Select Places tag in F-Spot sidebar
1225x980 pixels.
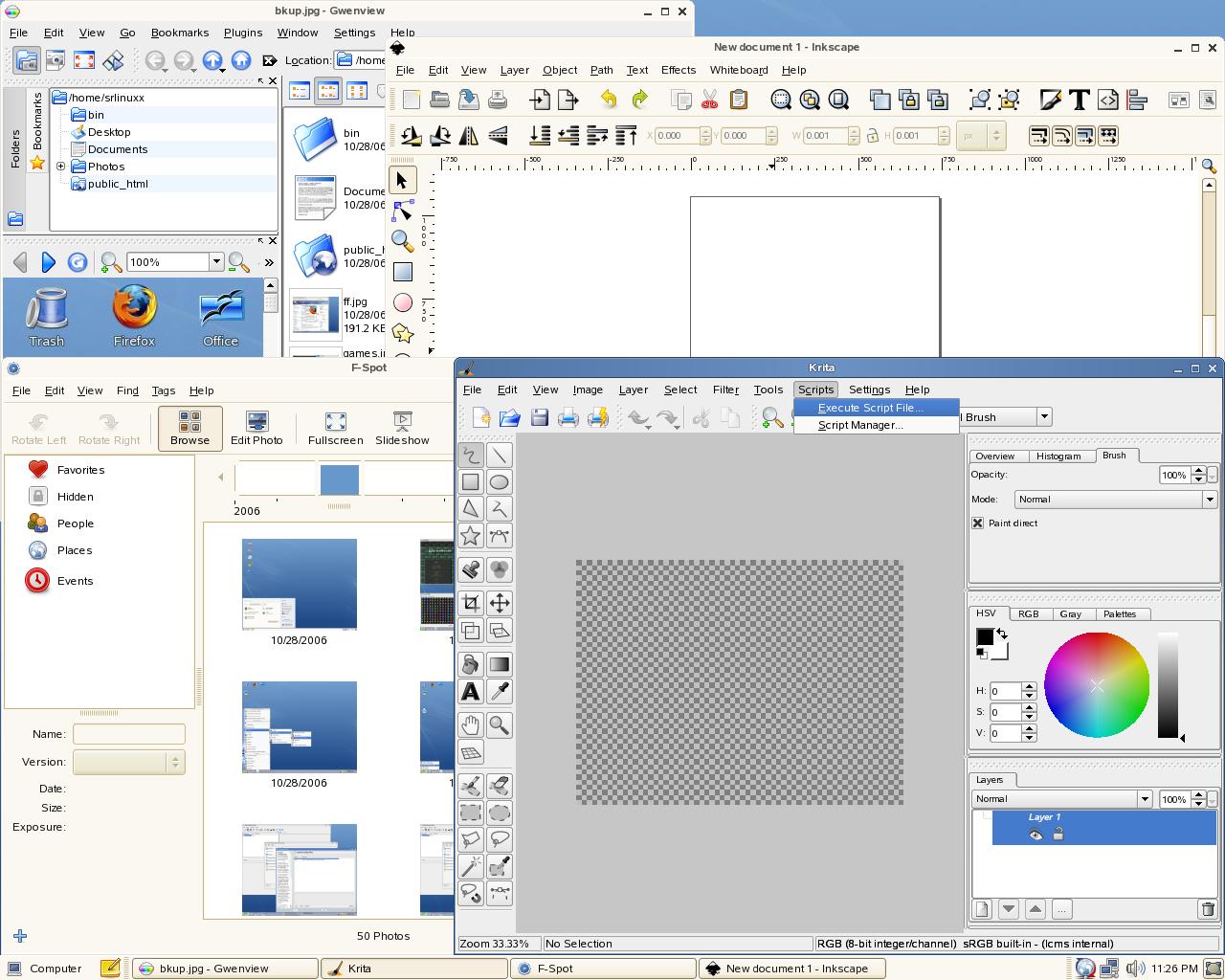(x=60, y=550)
